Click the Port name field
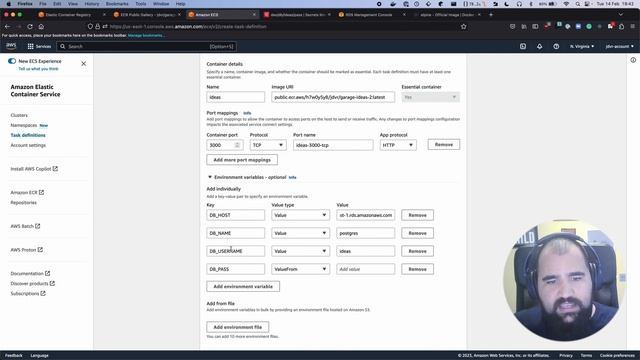This screenshot has height=360, width=640. pyautogui.click(x=333, y=145)
